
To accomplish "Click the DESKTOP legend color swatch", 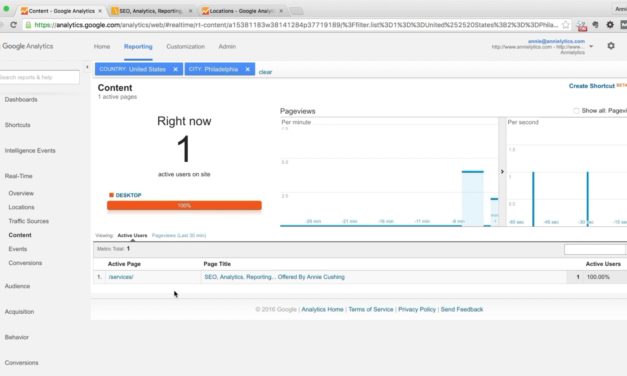I will (x=112, y=195).
